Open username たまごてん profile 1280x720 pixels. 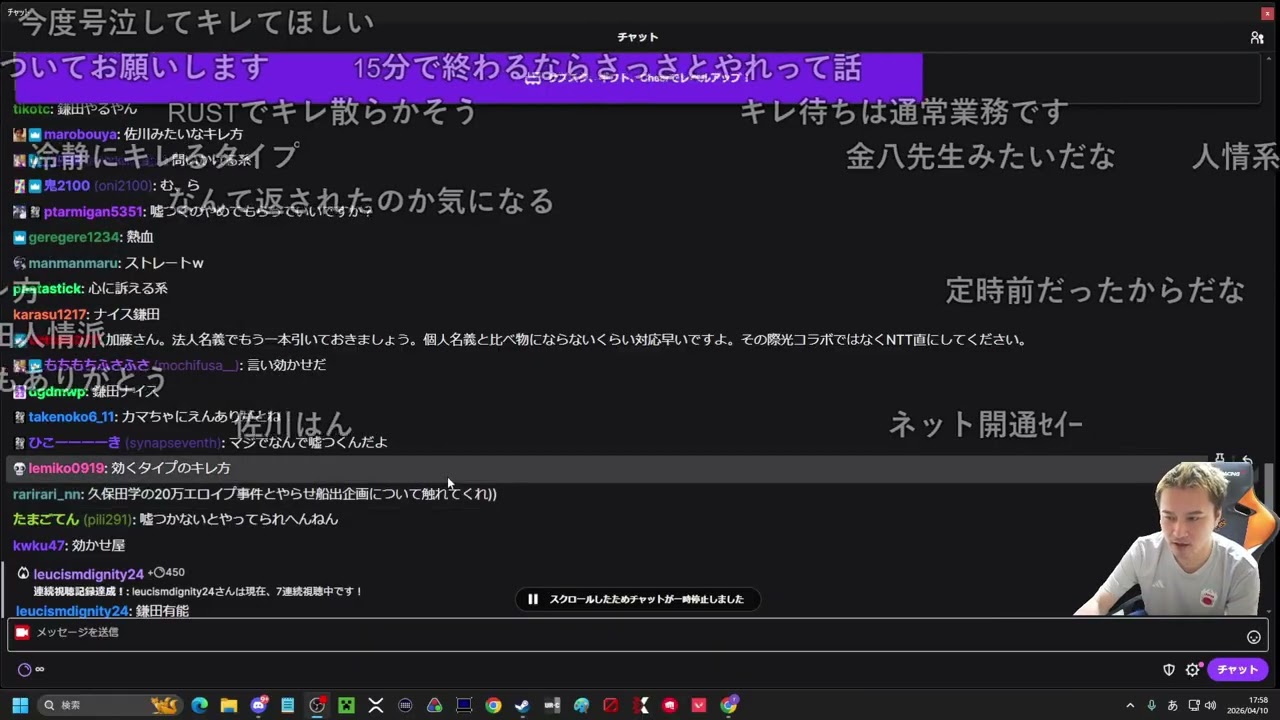[46, 519]
